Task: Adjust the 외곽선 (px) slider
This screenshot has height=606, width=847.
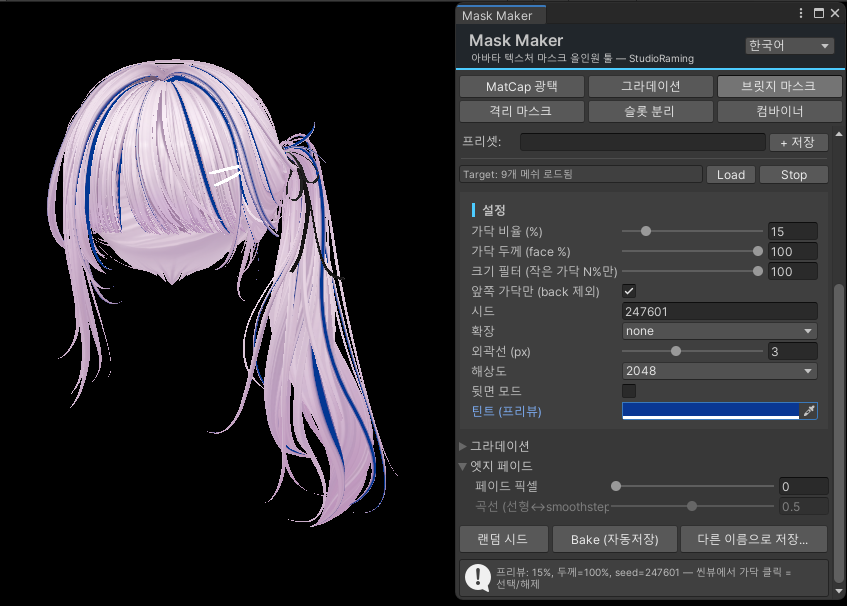Action: (693, 351)
